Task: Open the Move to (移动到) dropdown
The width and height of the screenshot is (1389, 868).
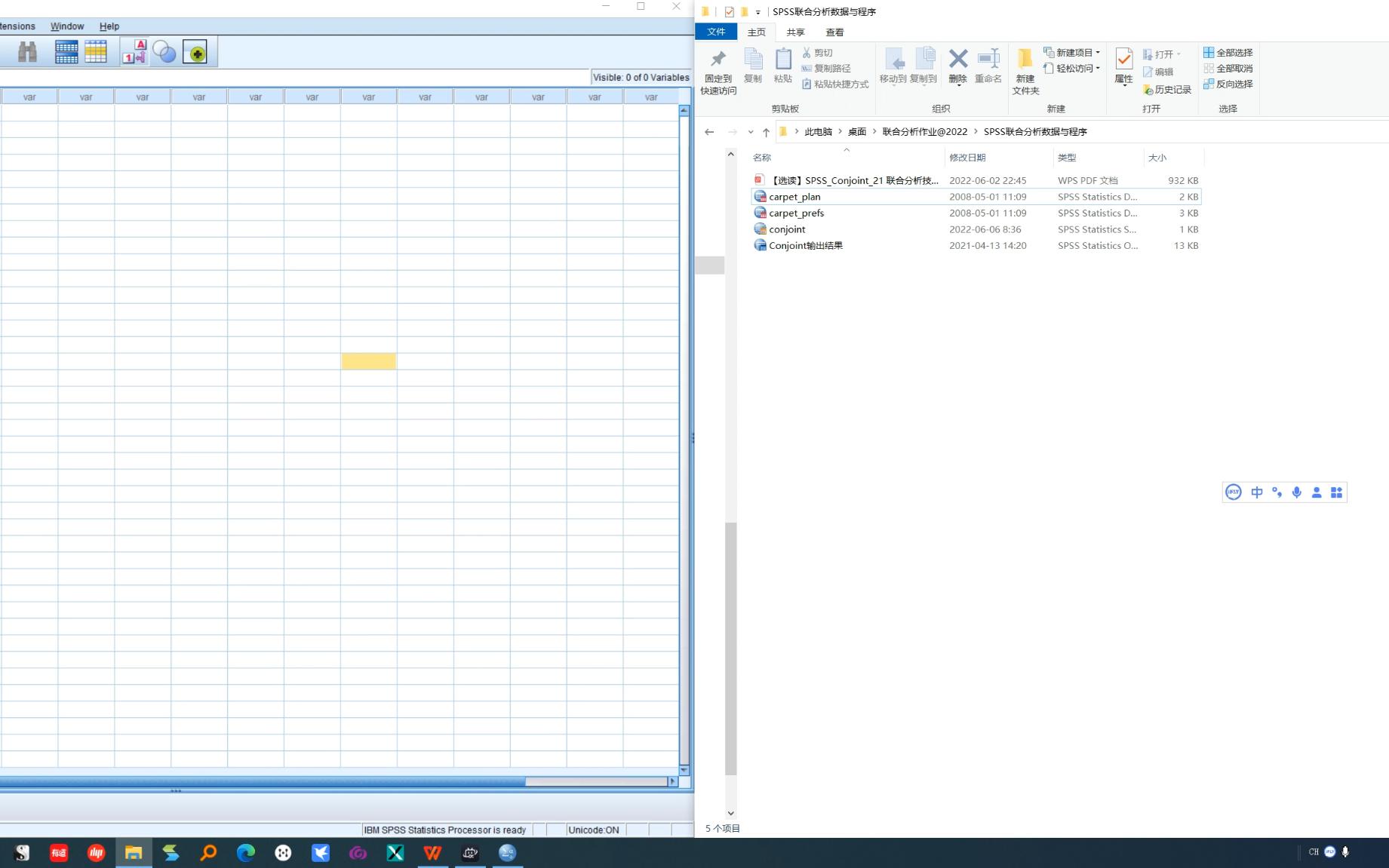Action: coord(893,66)
